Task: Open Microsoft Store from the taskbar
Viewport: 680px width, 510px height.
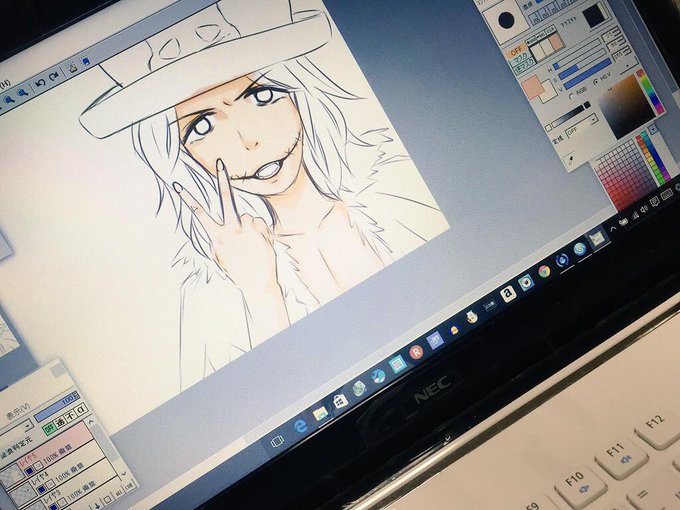Action: [x=340, y=402]
